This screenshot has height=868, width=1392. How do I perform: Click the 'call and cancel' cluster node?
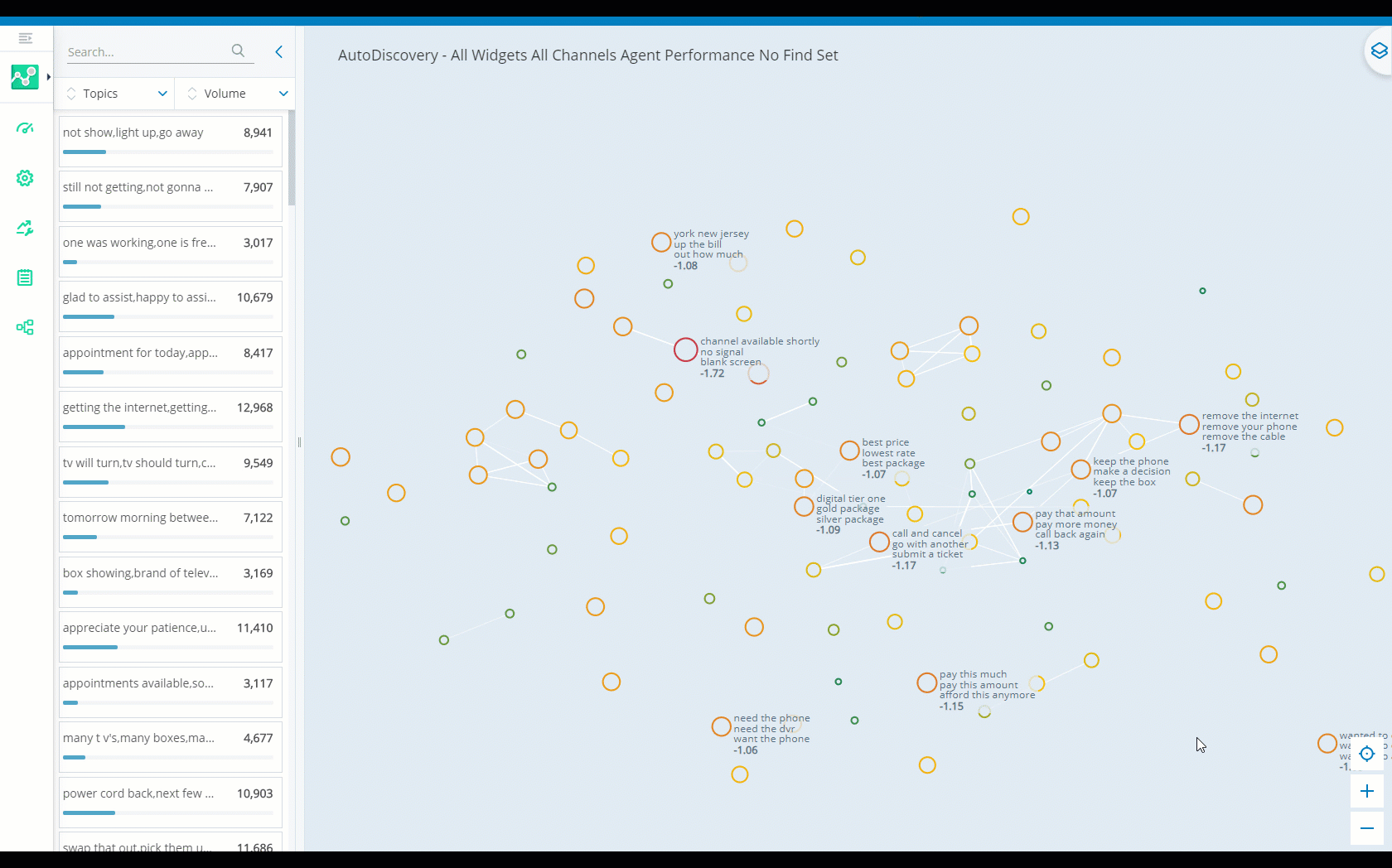pyautogui.click(x=879, y=542)
